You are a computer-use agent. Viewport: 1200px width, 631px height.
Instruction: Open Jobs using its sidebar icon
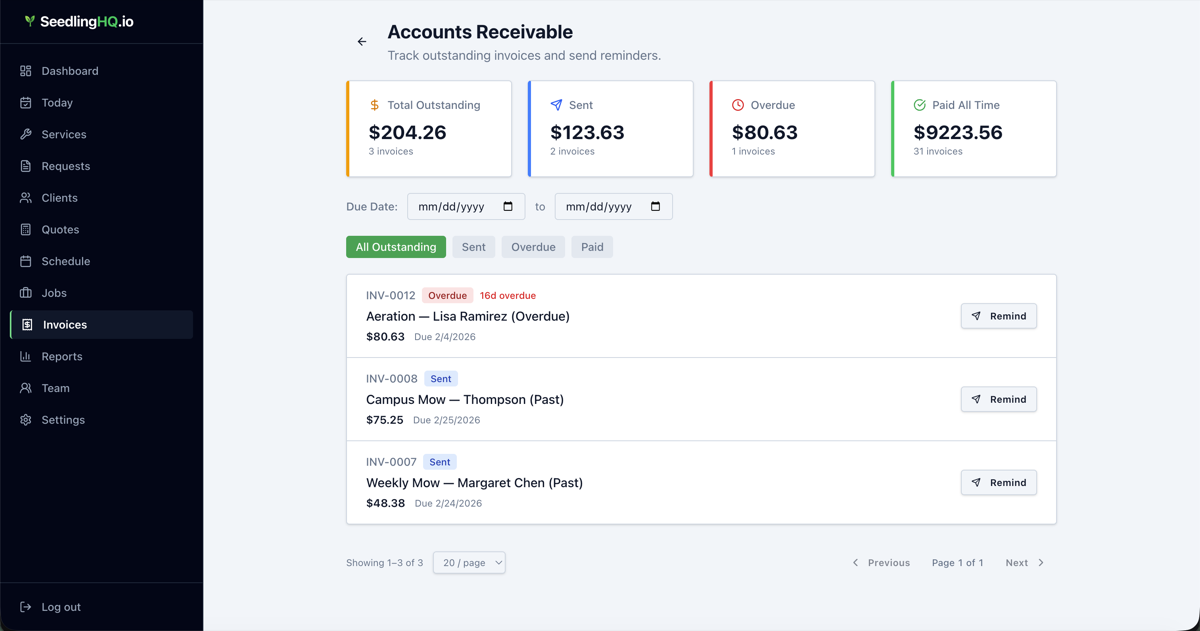tap(25, 292)
